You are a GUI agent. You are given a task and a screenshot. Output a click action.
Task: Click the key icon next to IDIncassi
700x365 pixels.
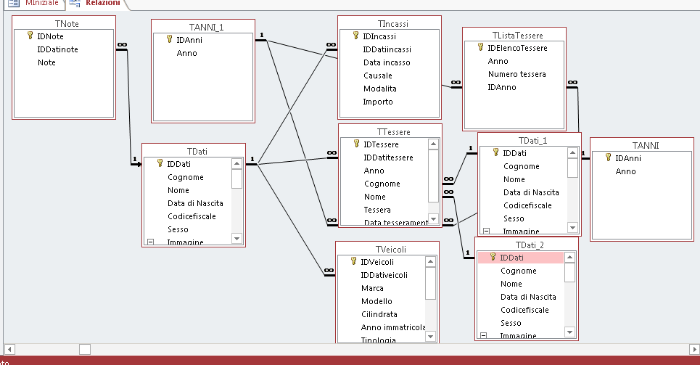[x=356, y=35]
